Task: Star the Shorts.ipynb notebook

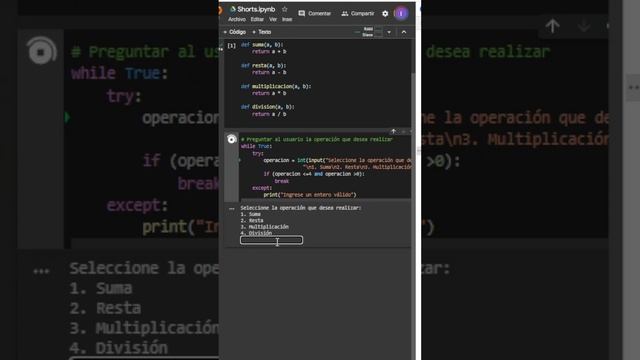Action: click(x=284, y=9)
